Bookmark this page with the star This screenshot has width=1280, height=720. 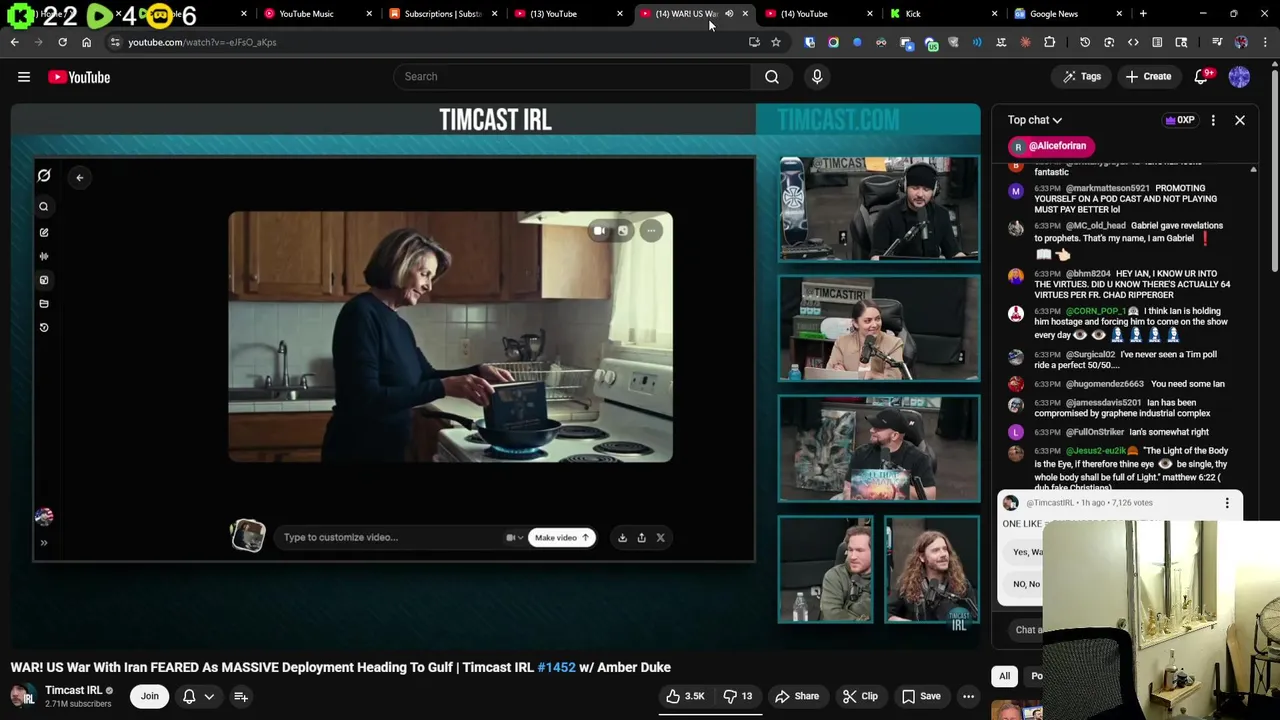[776, 42]
